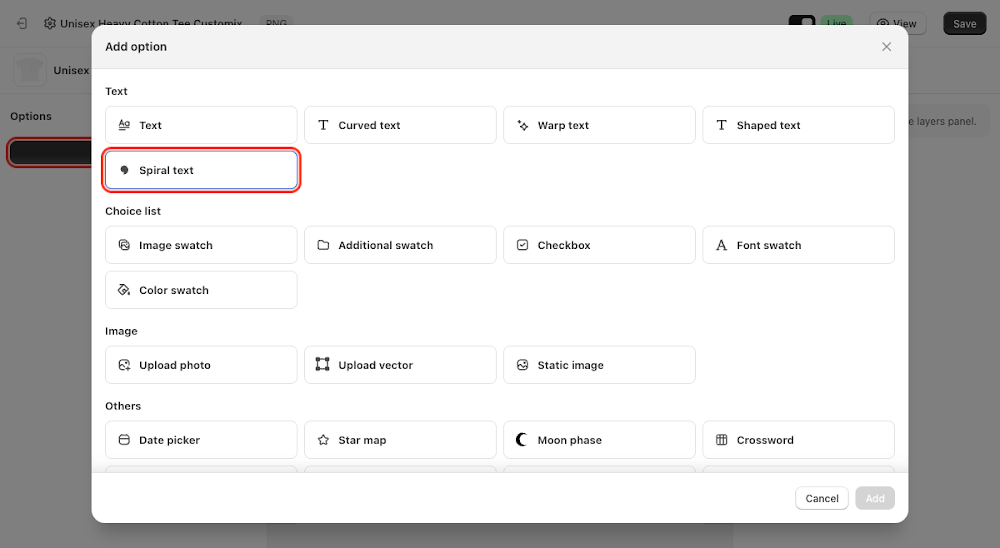Image resolution: width=1000 pixels, height=548 pixels.
Task: Select the Upload vector option
Action: (x=400, y=365)
